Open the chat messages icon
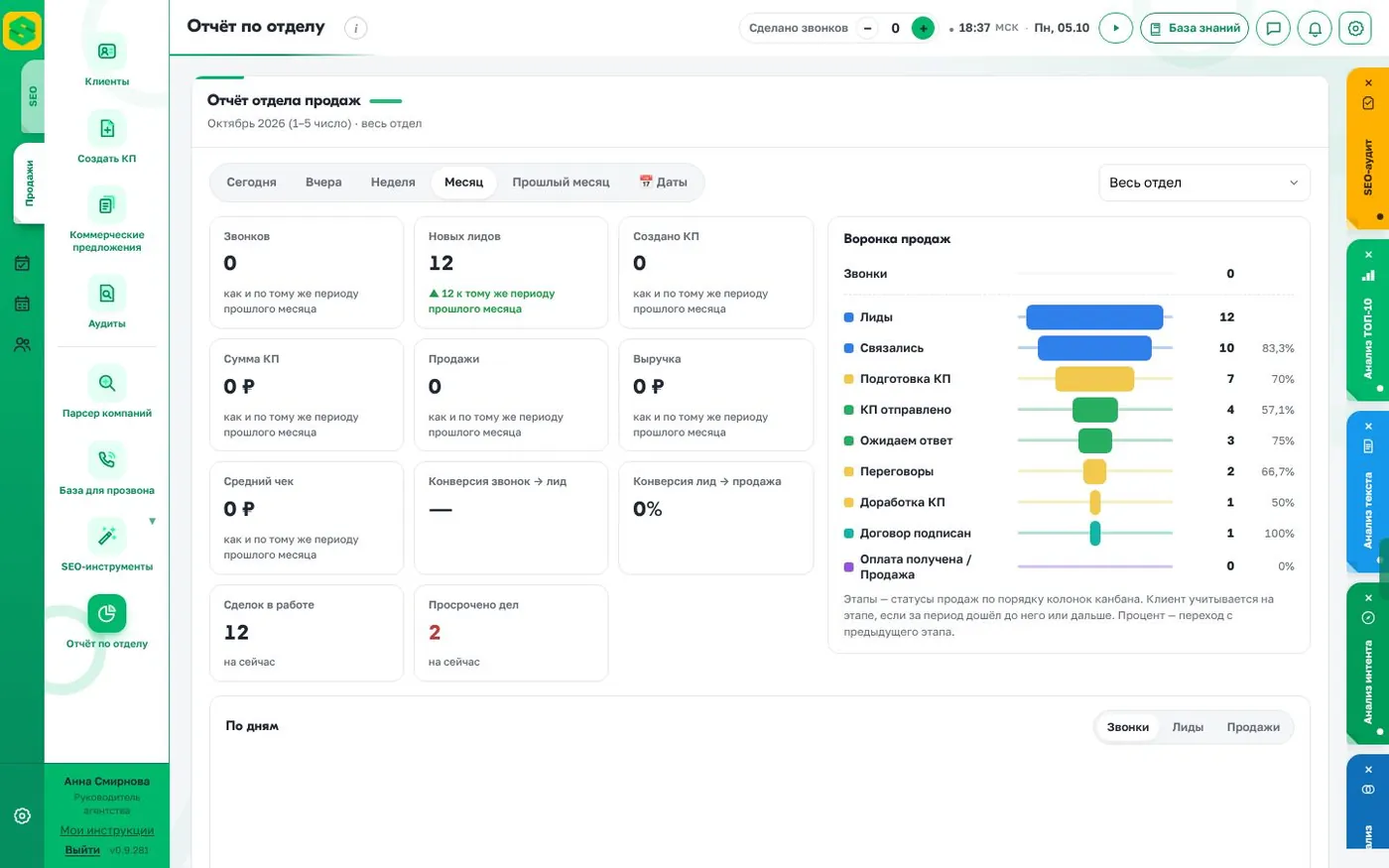The height and width of the screenshot is (868, 1389). point(1274,28)
